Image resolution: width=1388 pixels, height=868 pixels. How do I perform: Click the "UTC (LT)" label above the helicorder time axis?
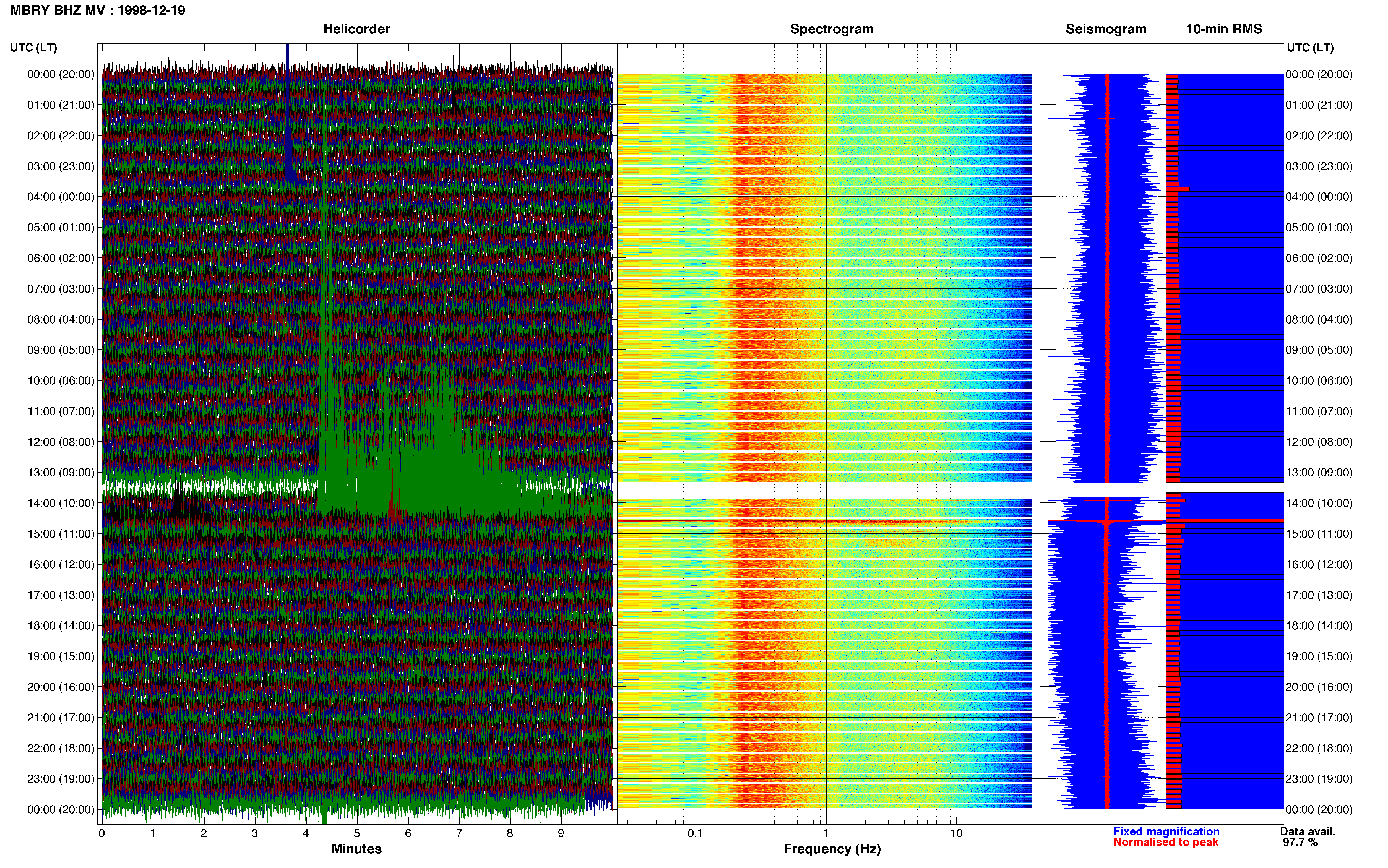tap(34, 48)
